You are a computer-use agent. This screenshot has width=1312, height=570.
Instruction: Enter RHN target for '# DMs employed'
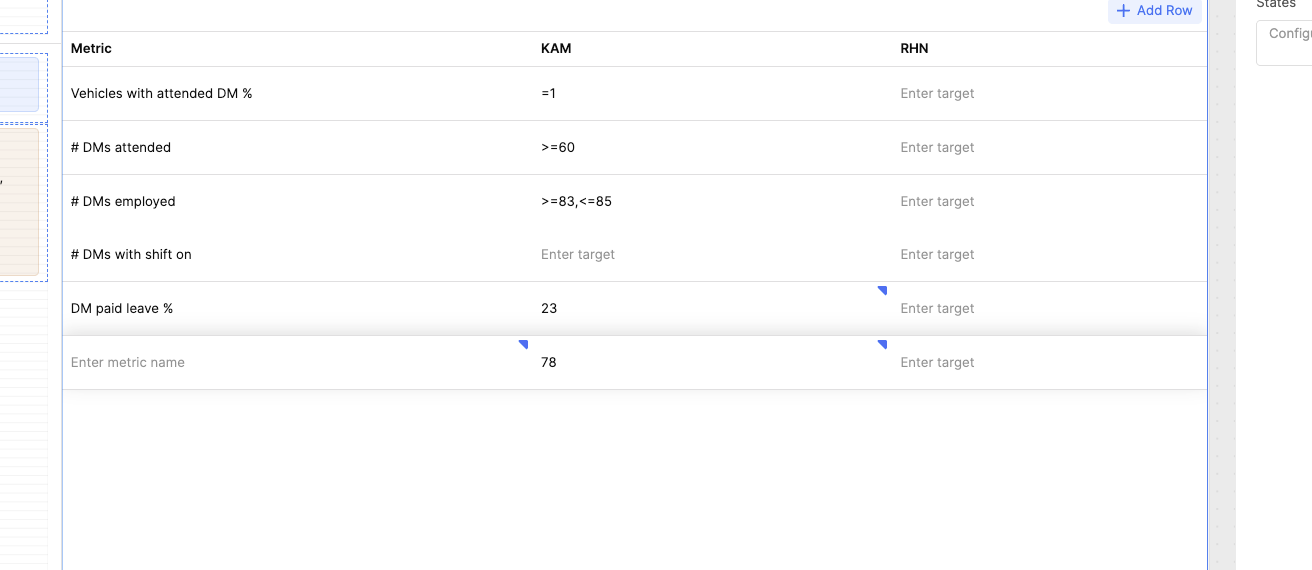(x=937, y=202)
